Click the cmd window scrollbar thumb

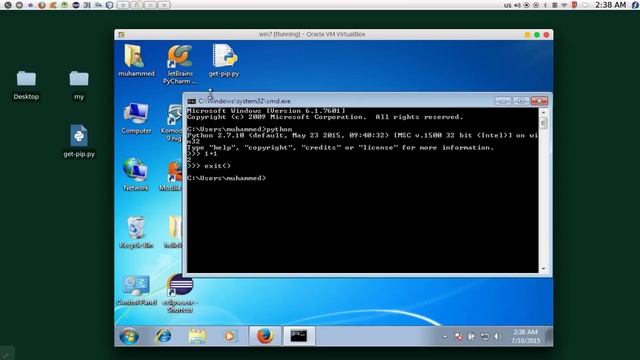point(543,122)
